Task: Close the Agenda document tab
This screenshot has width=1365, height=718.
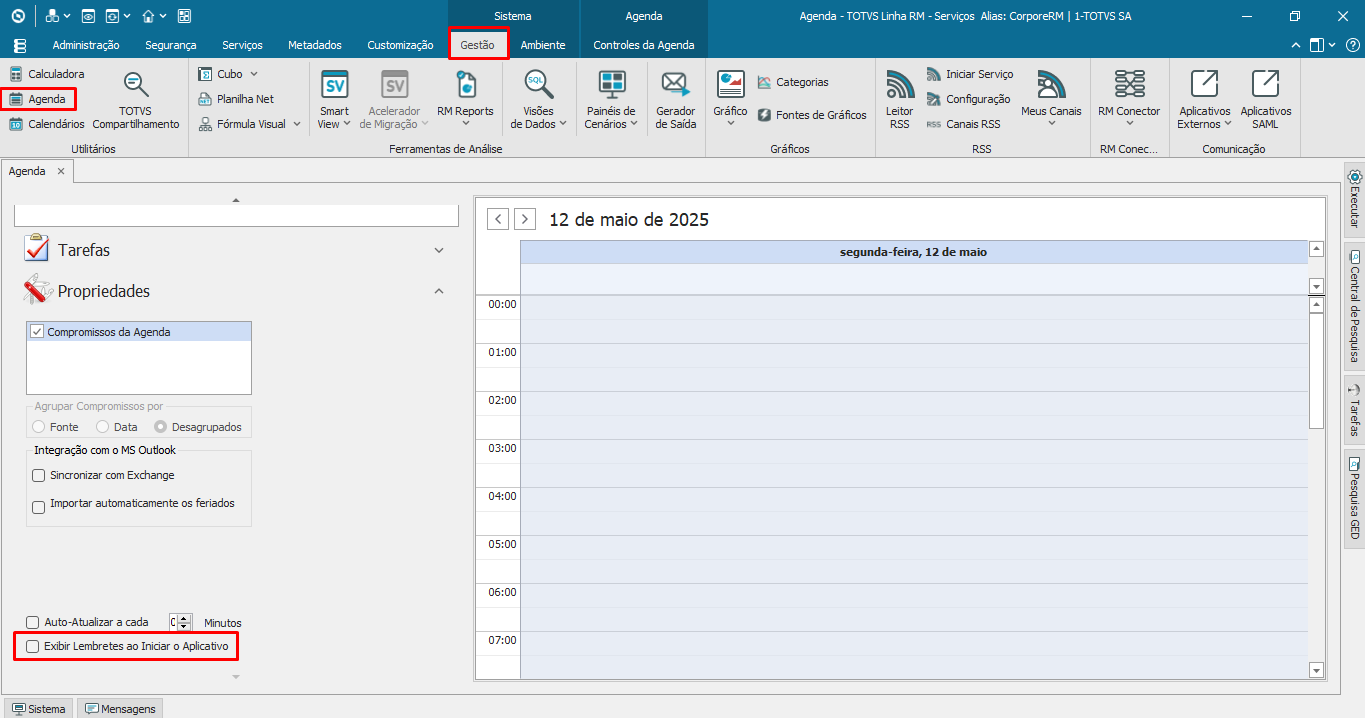Action: pyautogui.click(x=60, y=171)
